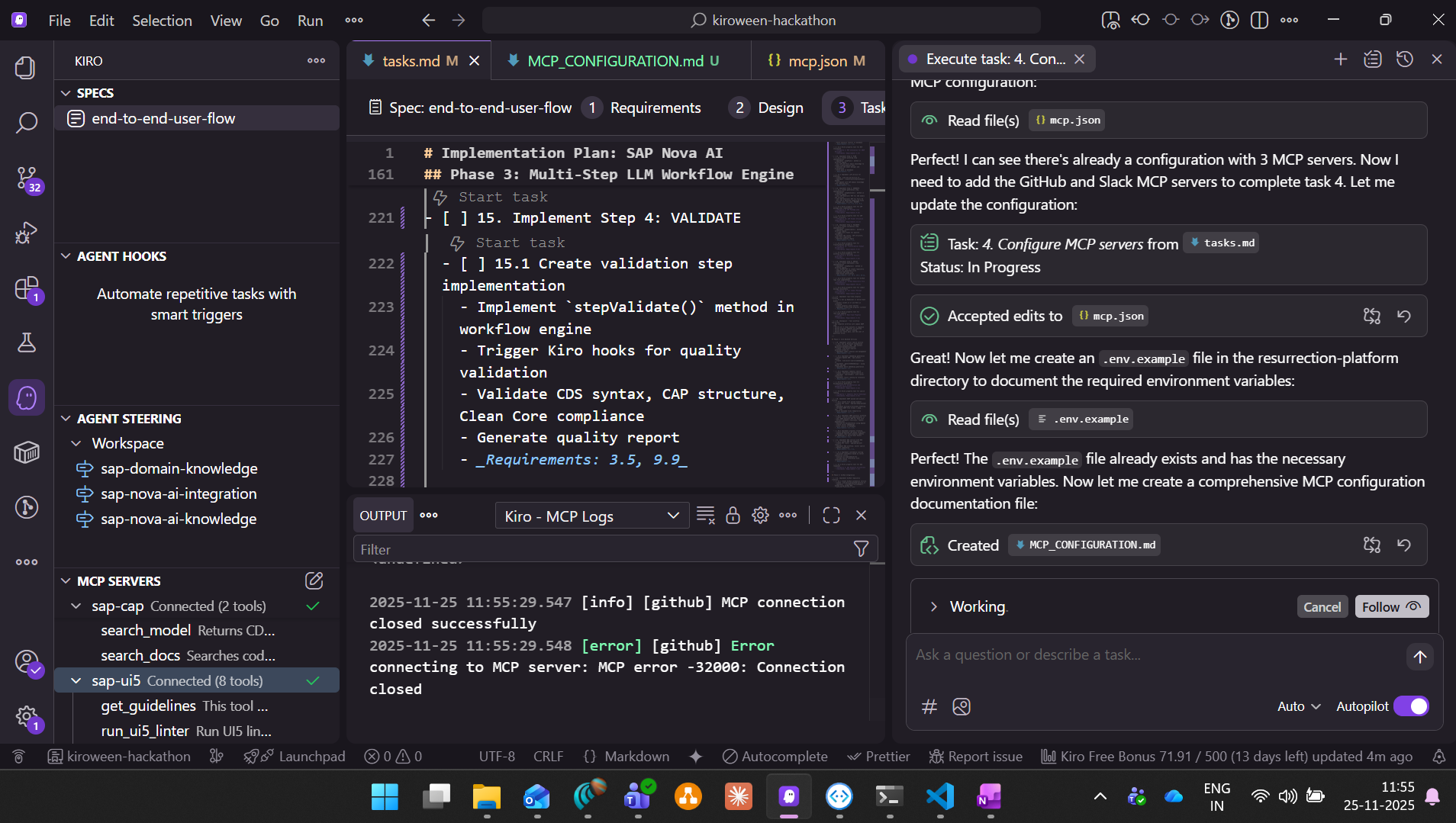Image resolution: width=1456 pixels, height=823 pixels.
Task: Open the Auto model dropdown
Action: [x=1299, y=706]
